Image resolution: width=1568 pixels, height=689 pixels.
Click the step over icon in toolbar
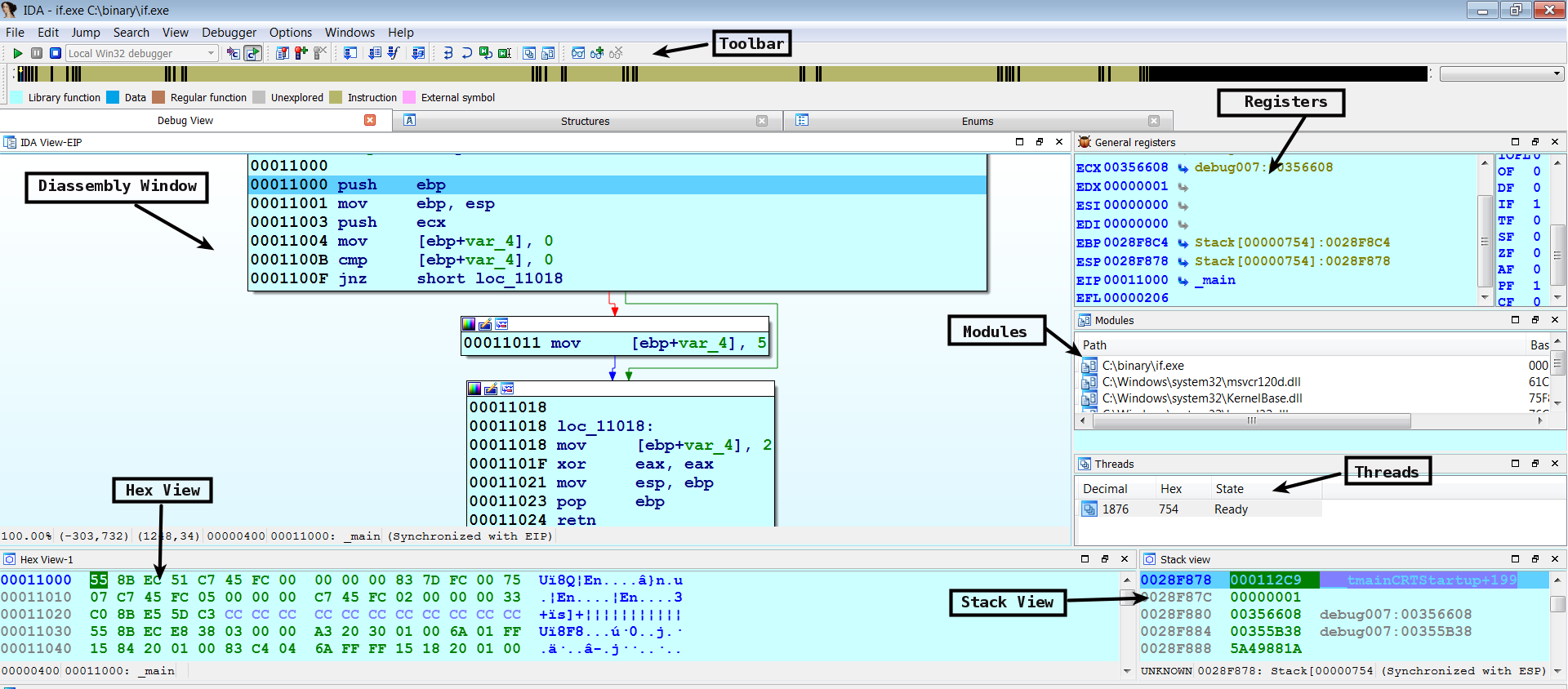coord(466,53)
